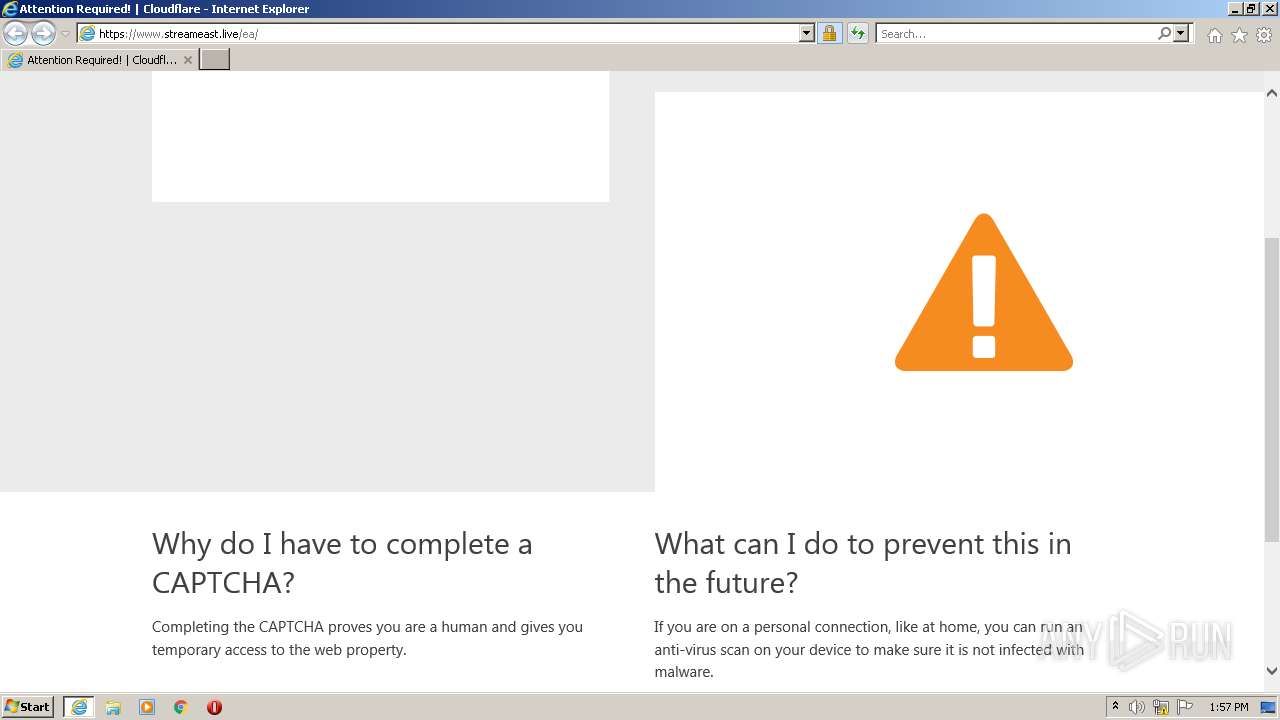Image resolution: width=1280 pixels, height=720 pixels.
Task: Expand the address bar autocomplete dropdown
Action: click(x=807, y=33)
